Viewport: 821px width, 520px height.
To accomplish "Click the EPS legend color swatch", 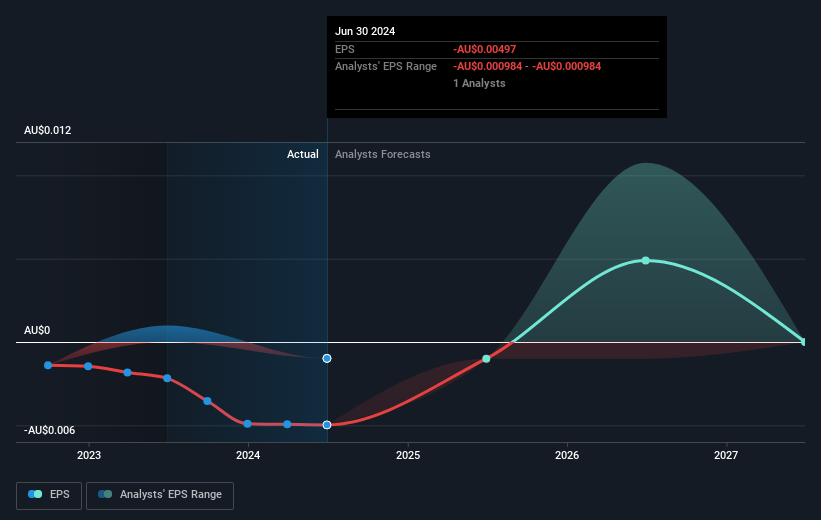I will coord(35,494).
